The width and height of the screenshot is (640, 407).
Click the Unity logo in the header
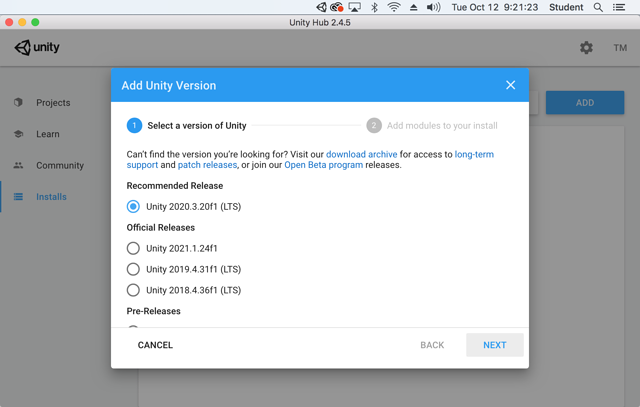click(x=37, y=47)
